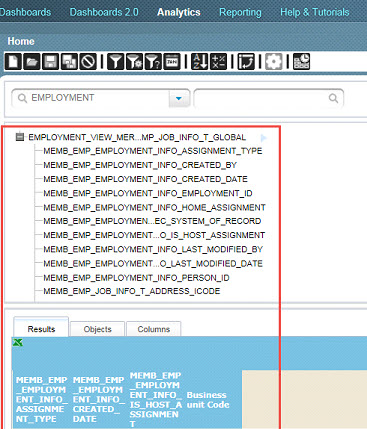This screenshot has width=367, height=429.
Task: Click the pivot swap axes icon
Action: tap(246, 62)
